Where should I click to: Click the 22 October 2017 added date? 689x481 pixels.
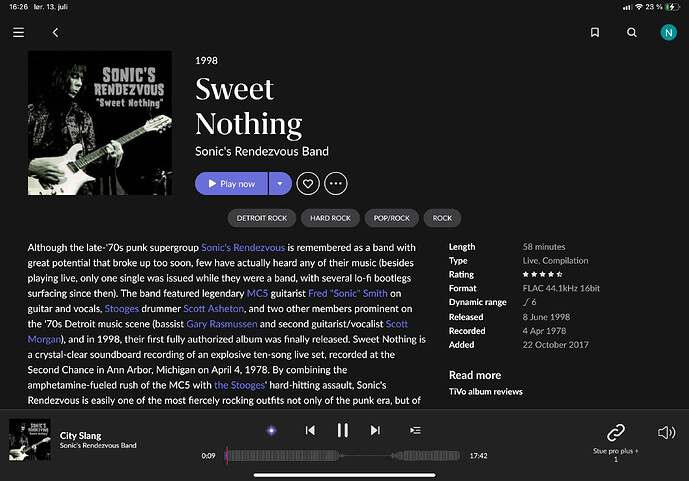click(555, 345)
